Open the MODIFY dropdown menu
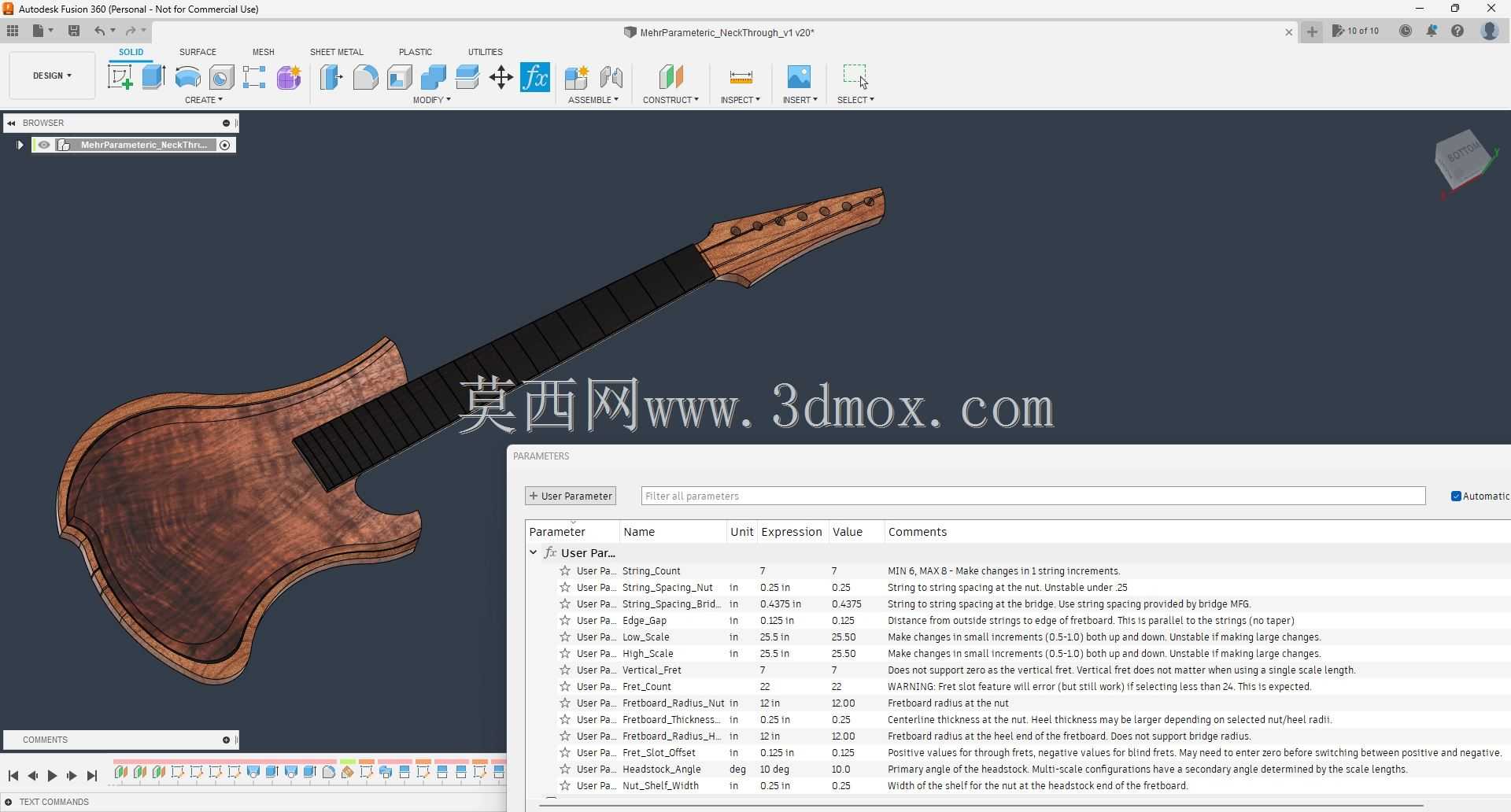 (432, 100)
